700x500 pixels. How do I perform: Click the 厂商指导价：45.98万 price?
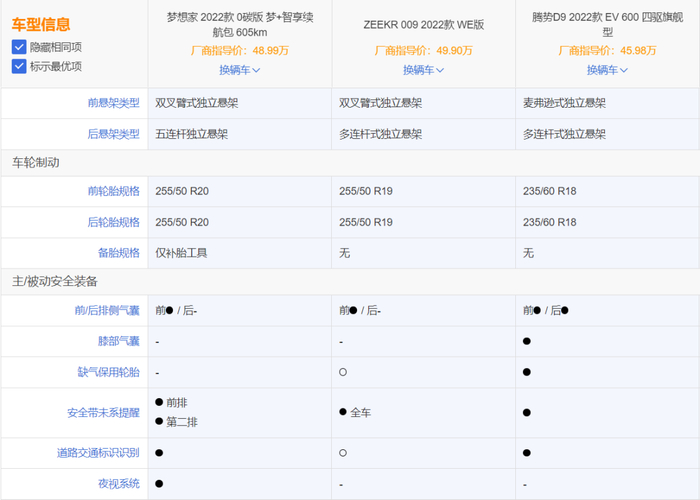(x=608, y=50)
